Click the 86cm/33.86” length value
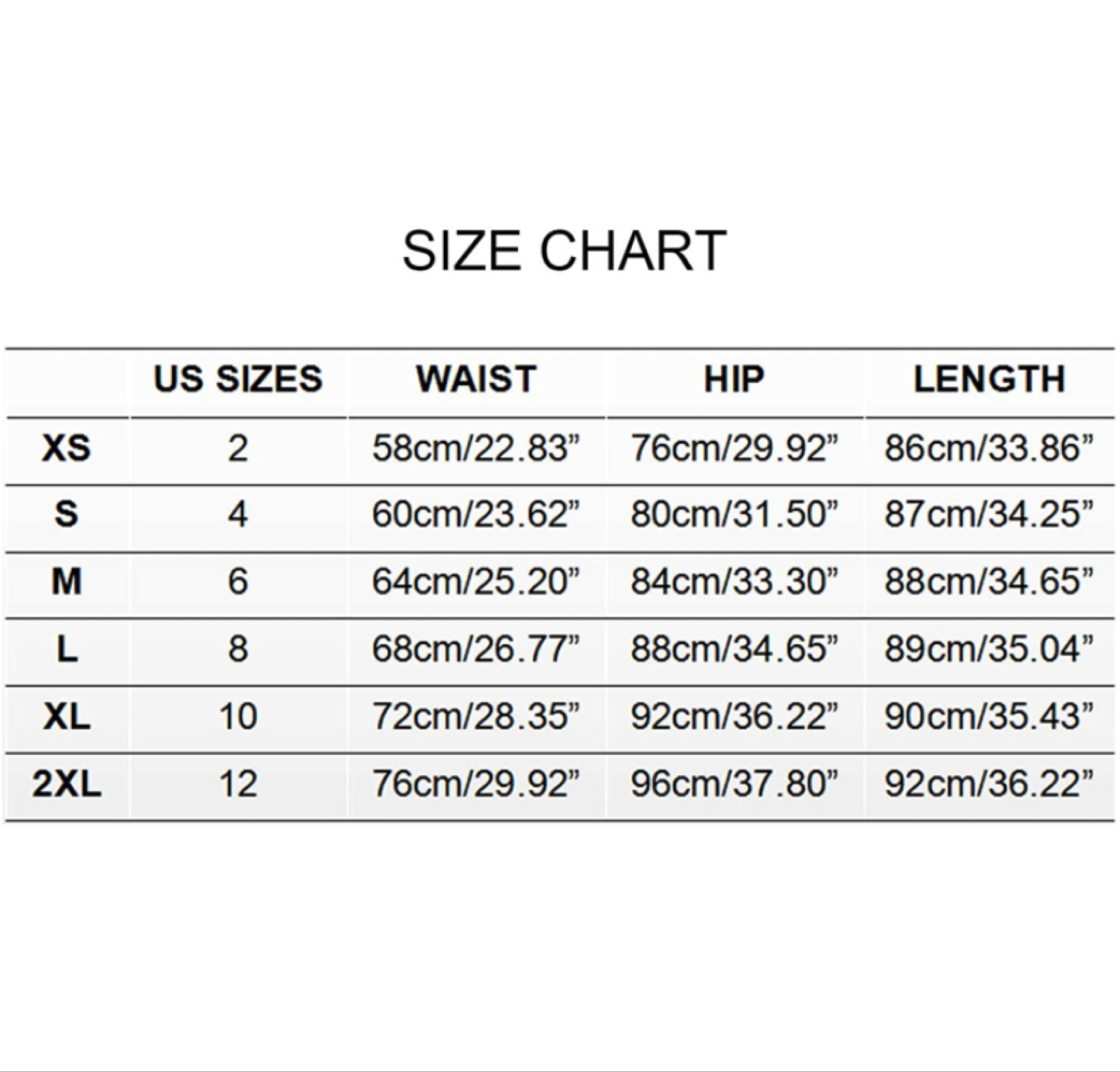The width and height of the screenshot is (1120, 1072). 989,448
